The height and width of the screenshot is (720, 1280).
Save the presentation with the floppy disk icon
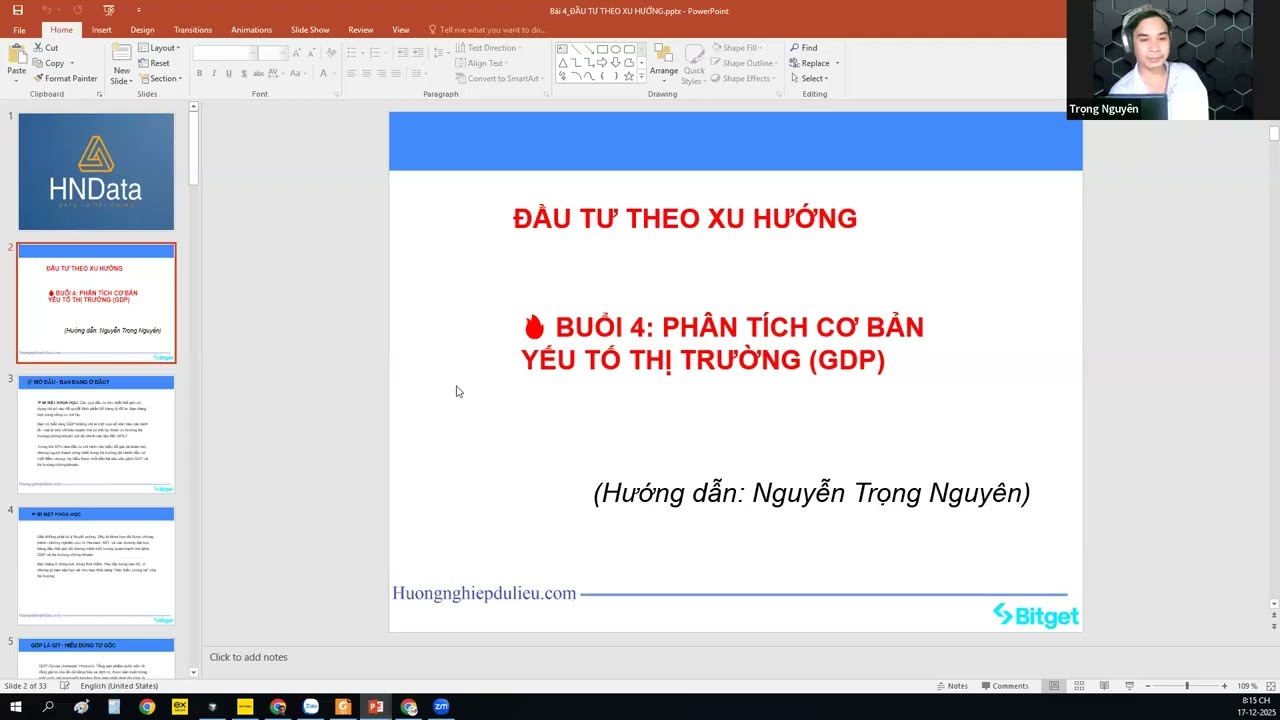pyautogui.click(x=17, y=10)
